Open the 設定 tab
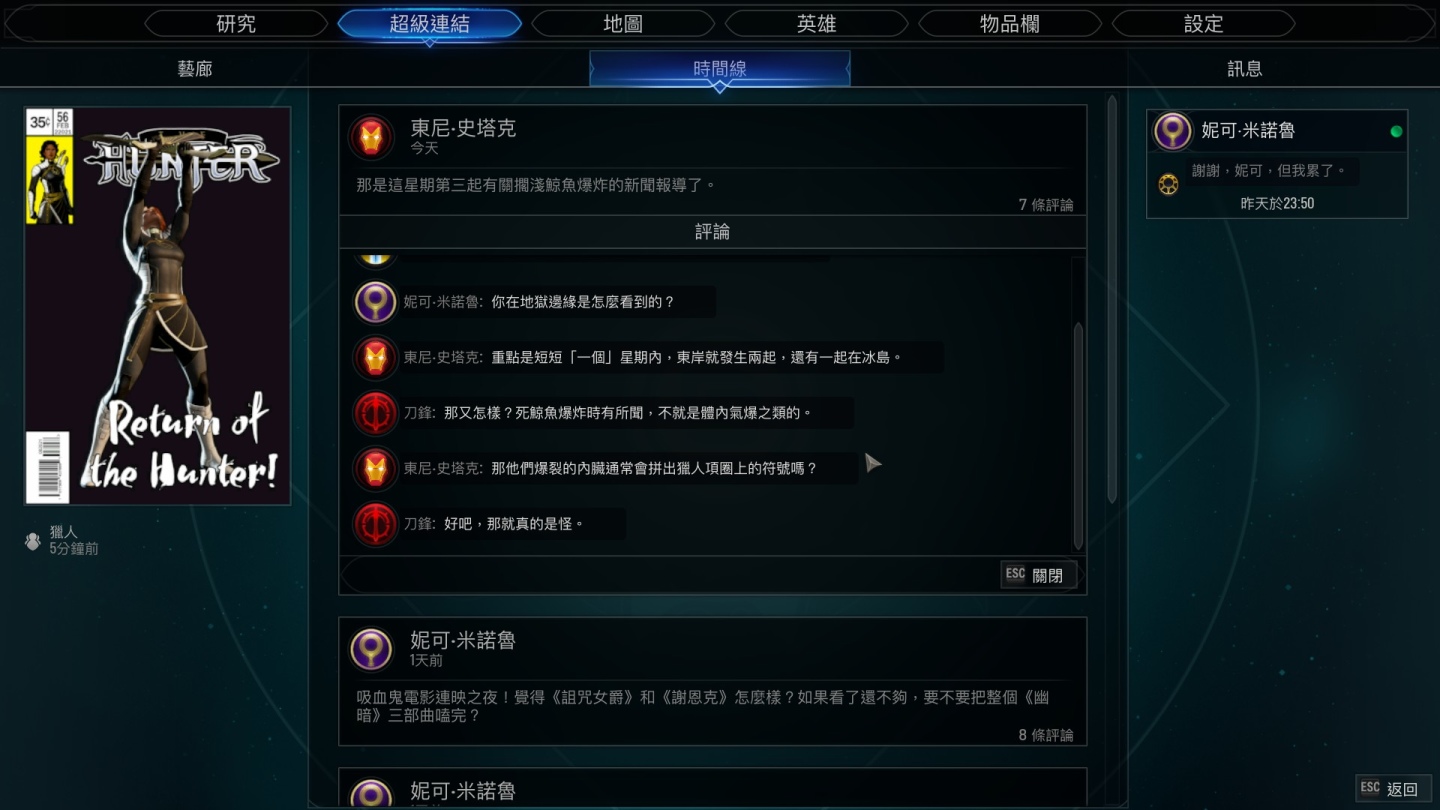Screen dimensions: 1440x810 click(1203, 24)
